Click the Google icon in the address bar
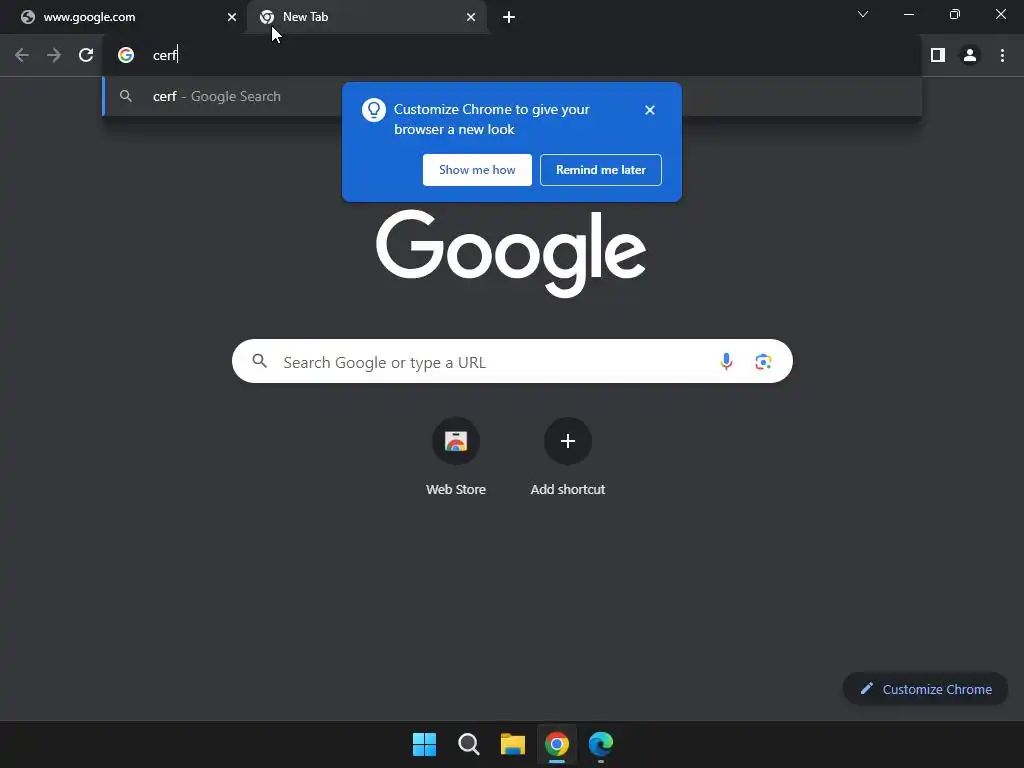Viewport: 1024px width, 768px height. click(x=126, y=56)
